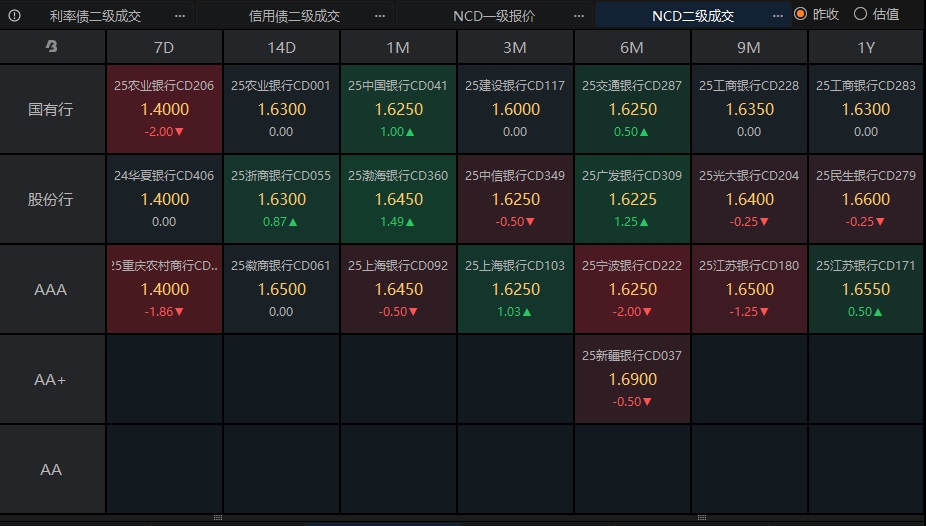The image size is (926, 526).
Task: Expand the ellipsis menu on NCD二级成交 tab
Action: click(x=777, y=15)
